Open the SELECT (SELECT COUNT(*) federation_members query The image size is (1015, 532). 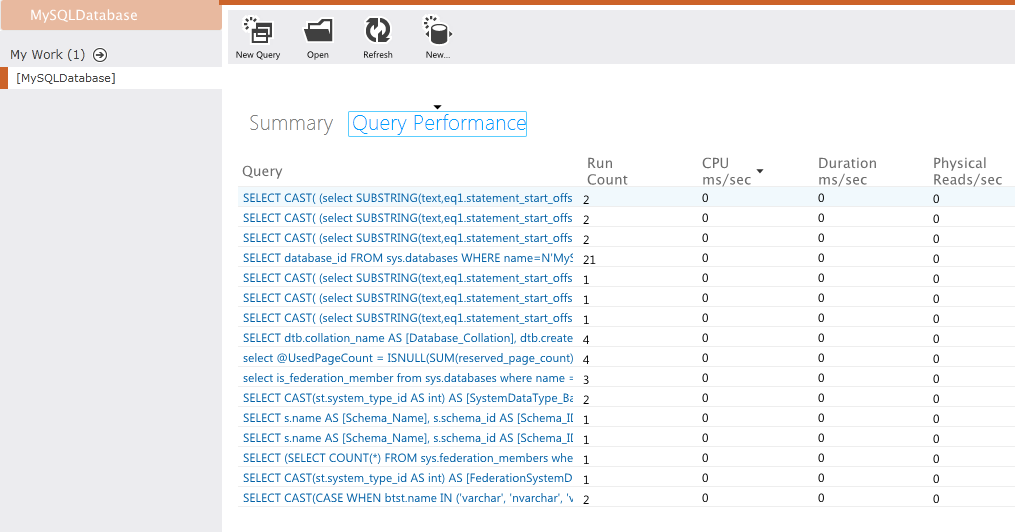coord(407,458)
